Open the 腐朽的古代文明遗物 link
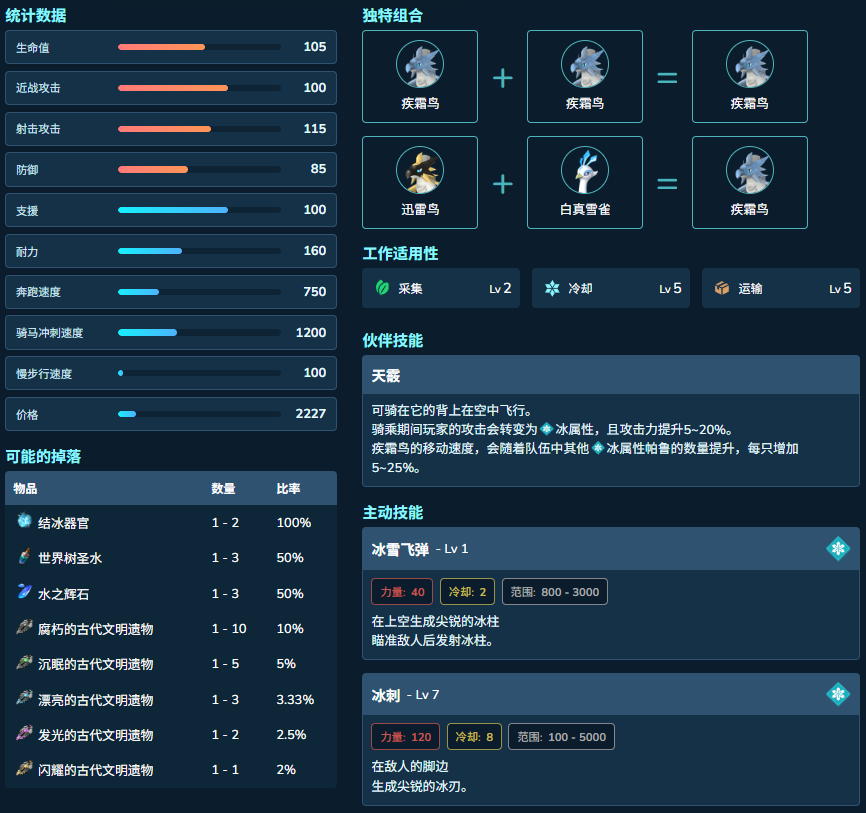Image resolution: width=866 pixels, height=813 pixels. (96, 629)
